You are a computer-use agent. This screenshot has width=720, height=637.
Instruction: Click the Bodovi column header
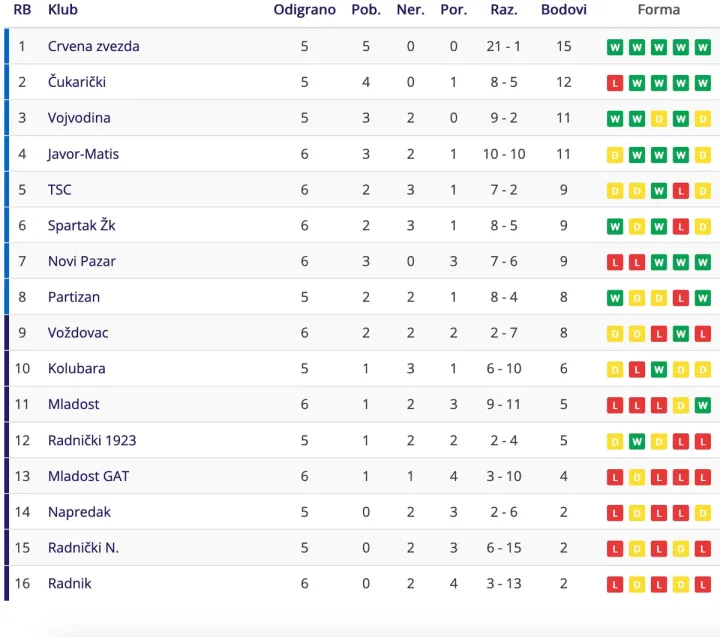(x=563, y=10)
